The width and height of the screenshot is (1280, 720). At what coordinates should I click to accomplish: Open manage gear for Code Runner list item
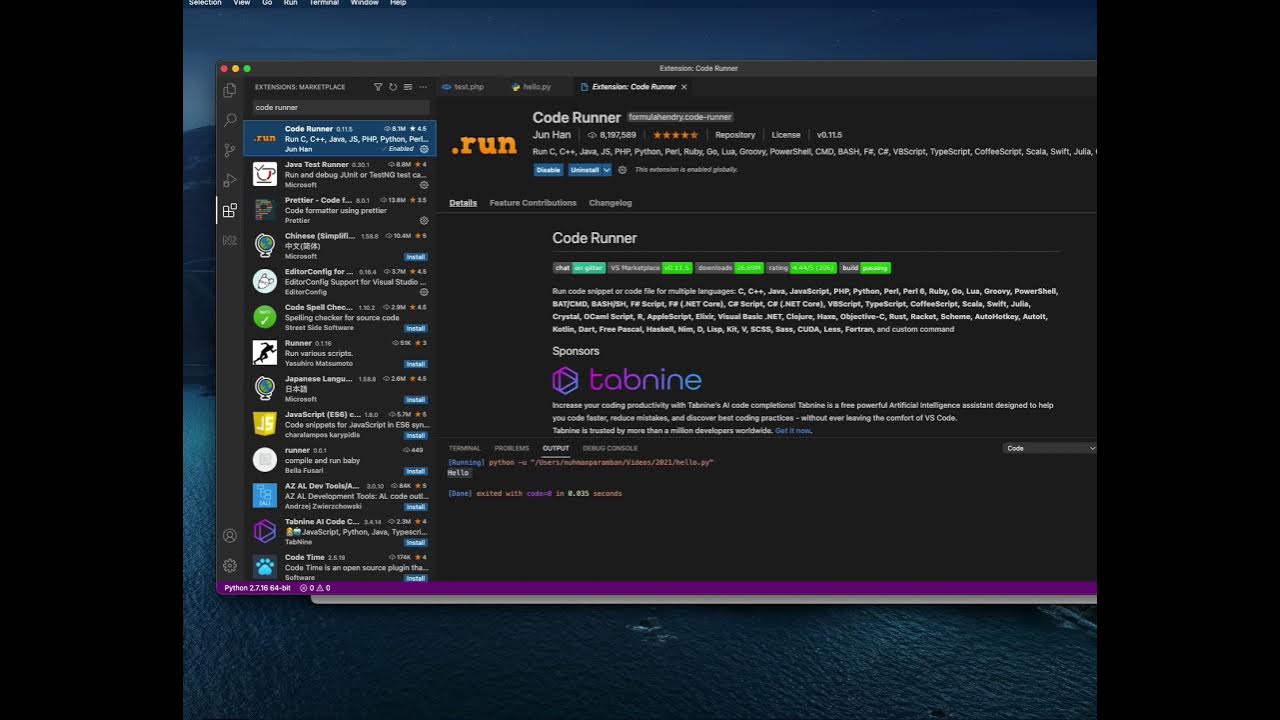[424, 149]
